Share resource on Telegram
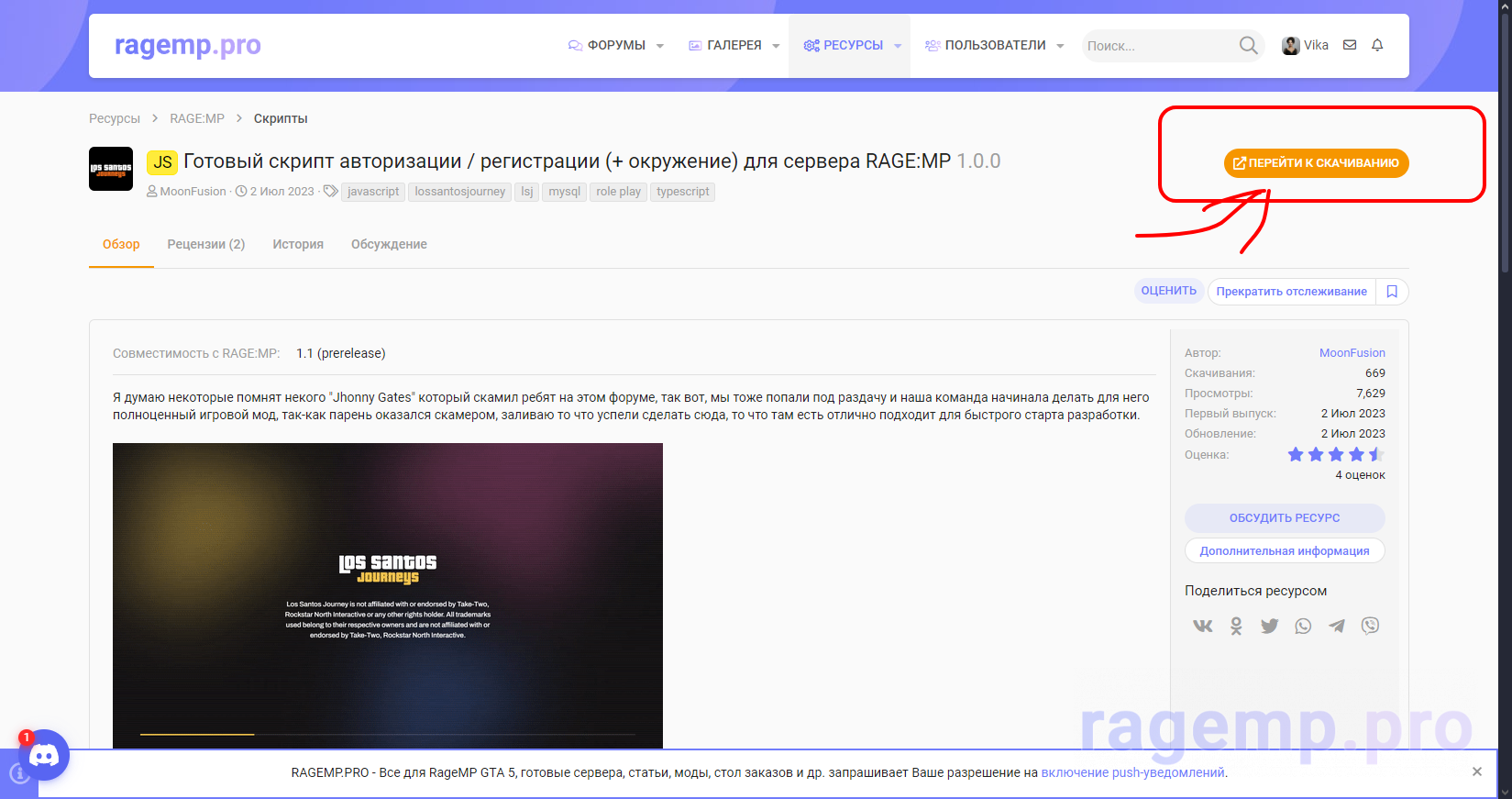 point(1337,626)
